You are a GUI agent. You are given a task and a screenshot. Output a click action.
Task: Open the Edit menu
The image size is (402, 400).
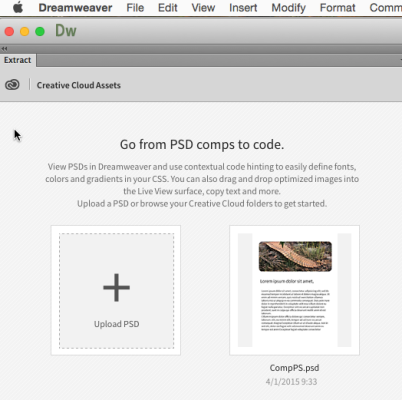[168, 8]
